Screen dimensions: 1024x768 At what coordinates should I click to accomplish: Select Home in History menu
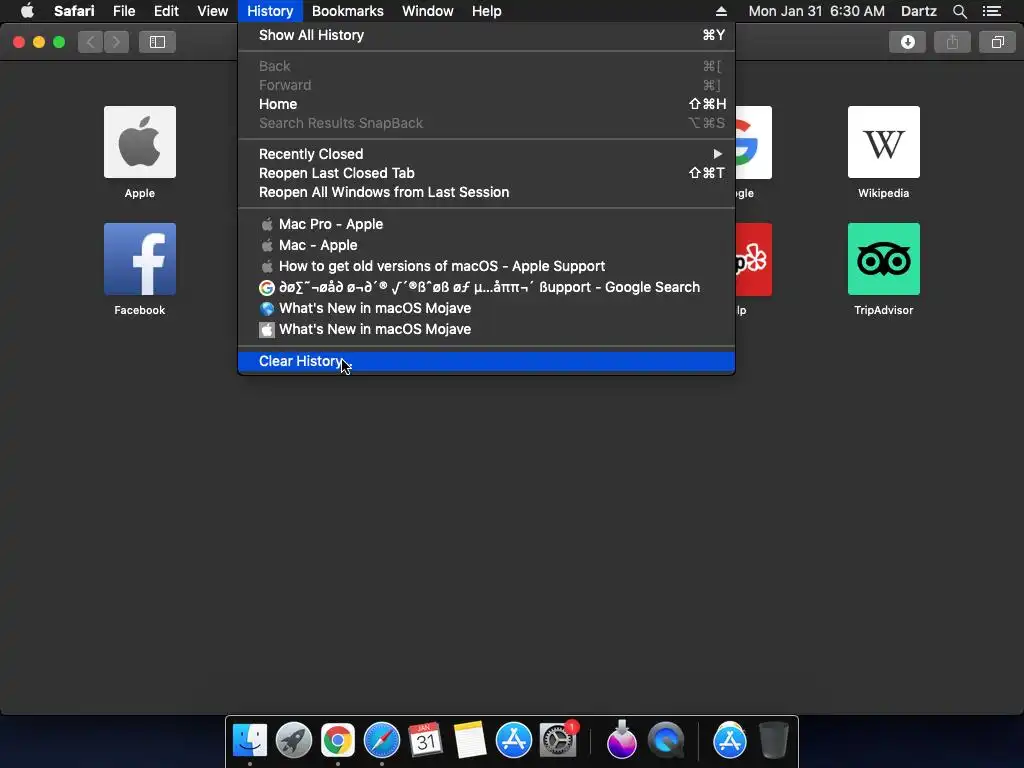point(487,104)
